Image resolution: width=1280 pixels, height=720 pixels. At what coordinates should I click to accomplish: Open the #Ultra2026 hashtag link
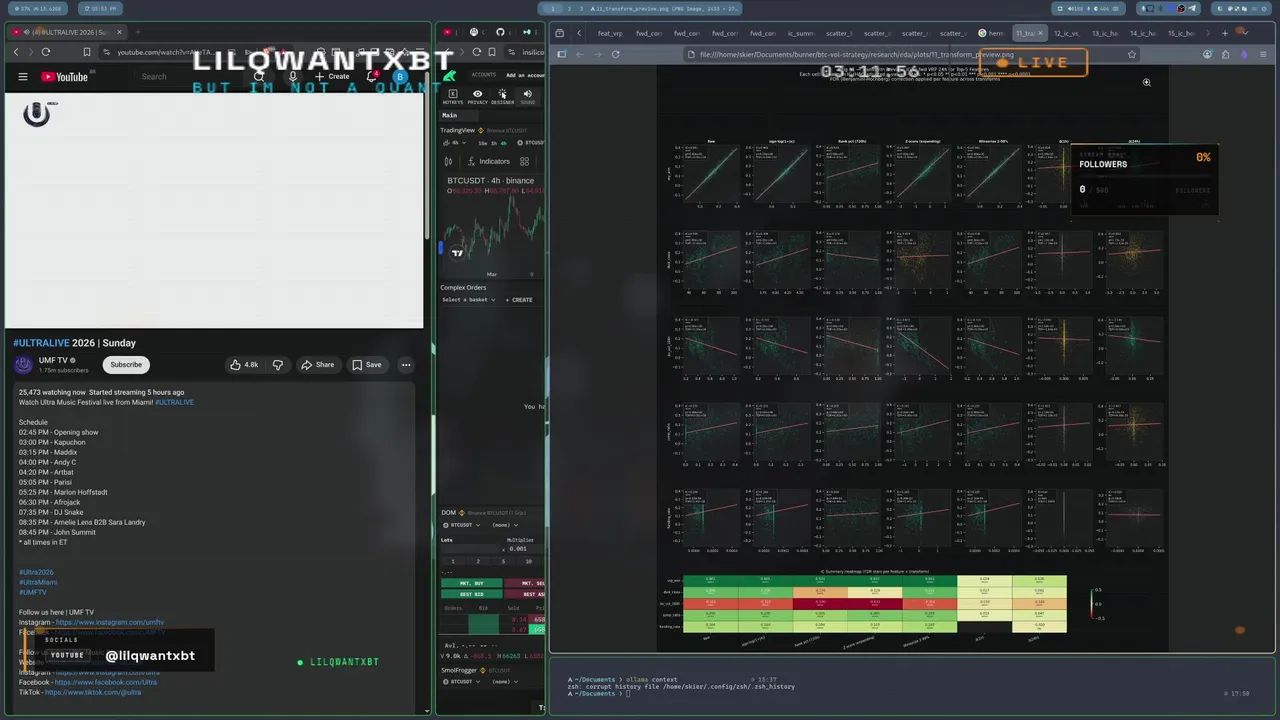(36, 572)
